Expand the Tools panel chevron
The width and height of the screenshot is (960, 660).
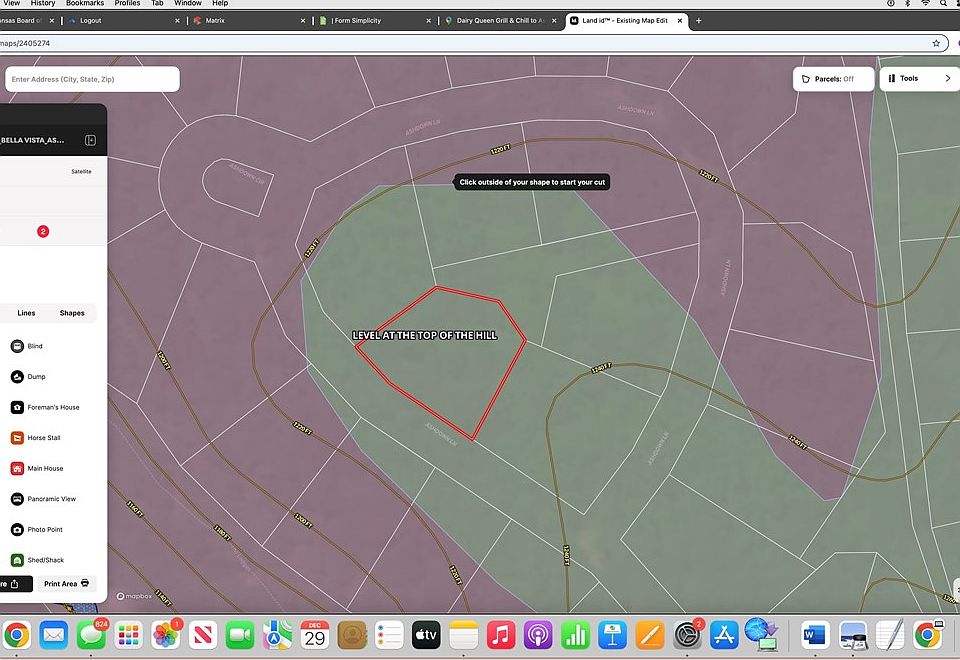click(x=947, y=79)
